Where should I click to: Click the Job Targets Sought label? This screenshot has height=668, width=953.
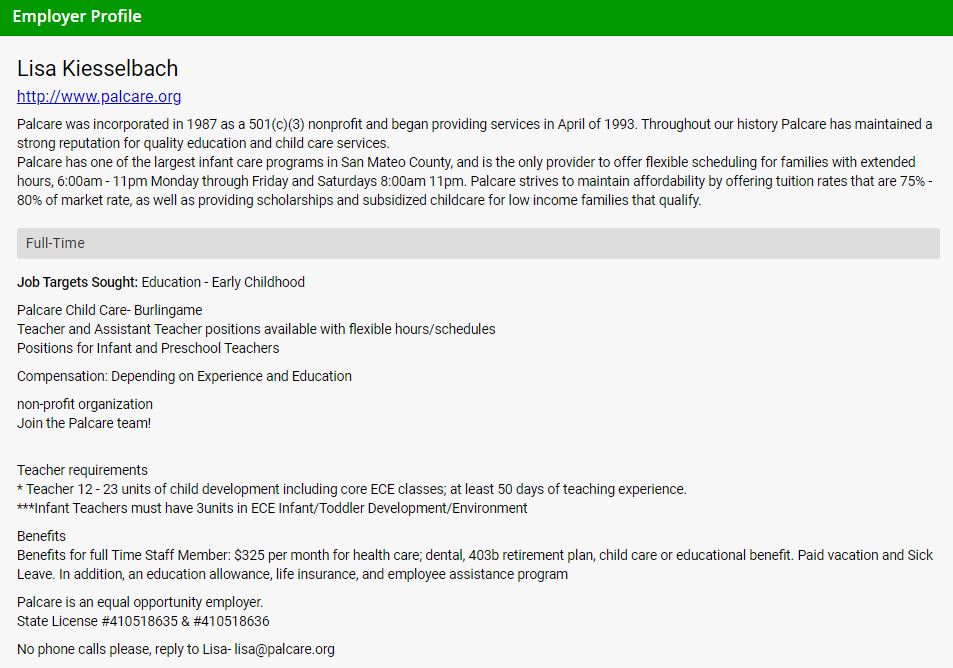77,282
